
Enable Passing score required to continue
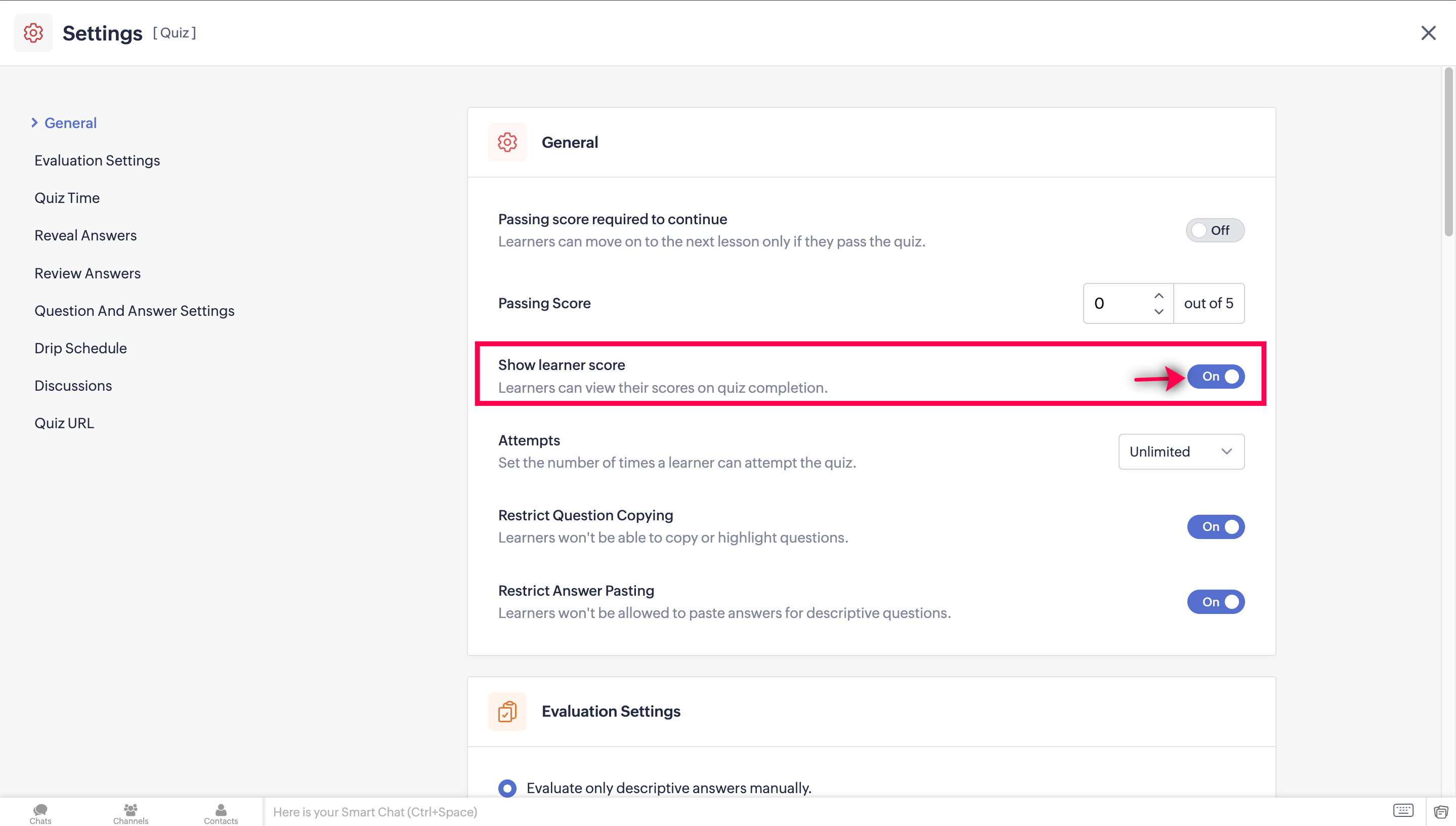[1215, 230]
